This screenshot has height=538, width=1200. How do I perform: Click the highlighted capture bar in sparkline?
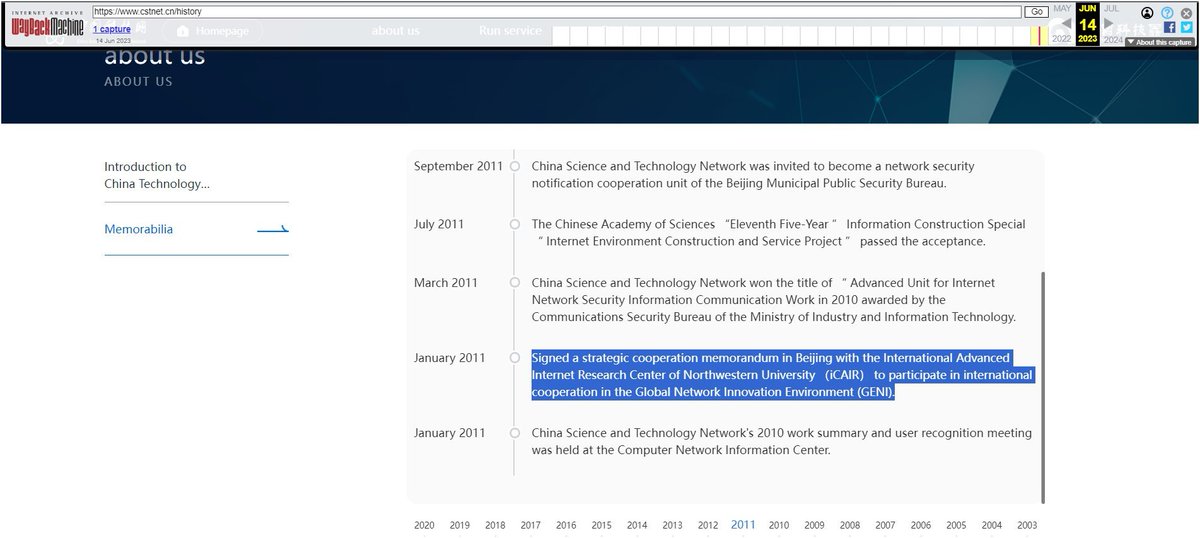[1037, 36]
